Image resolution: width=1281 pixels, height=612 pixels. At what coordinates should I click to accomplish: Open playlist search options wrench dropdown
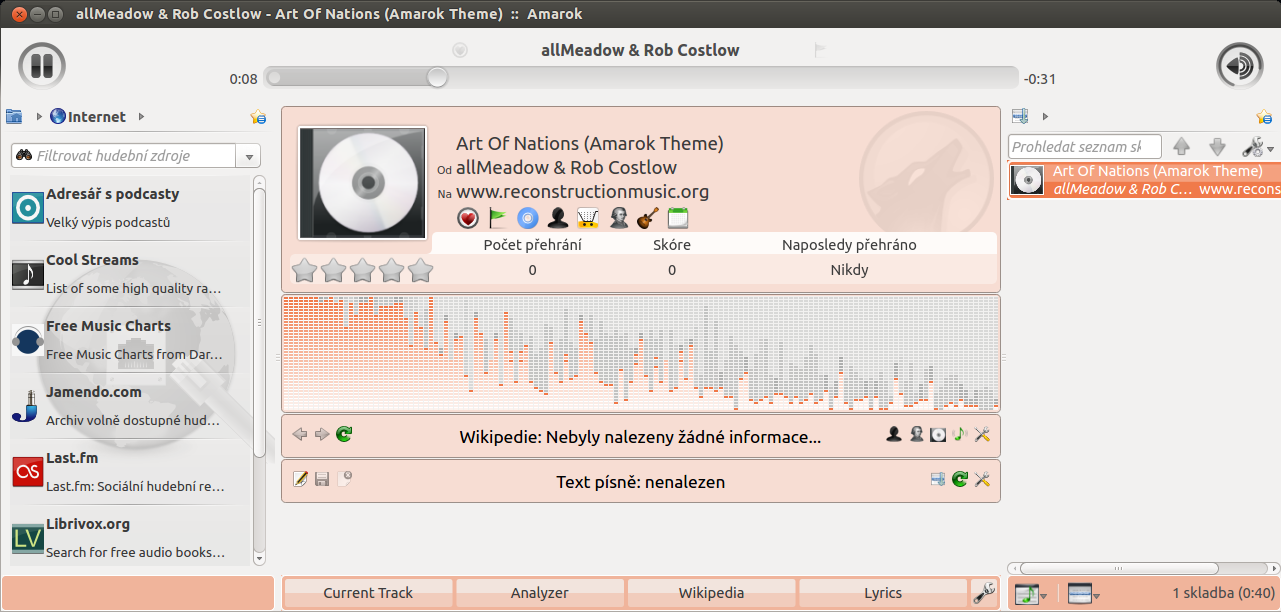coord(1257,147)
